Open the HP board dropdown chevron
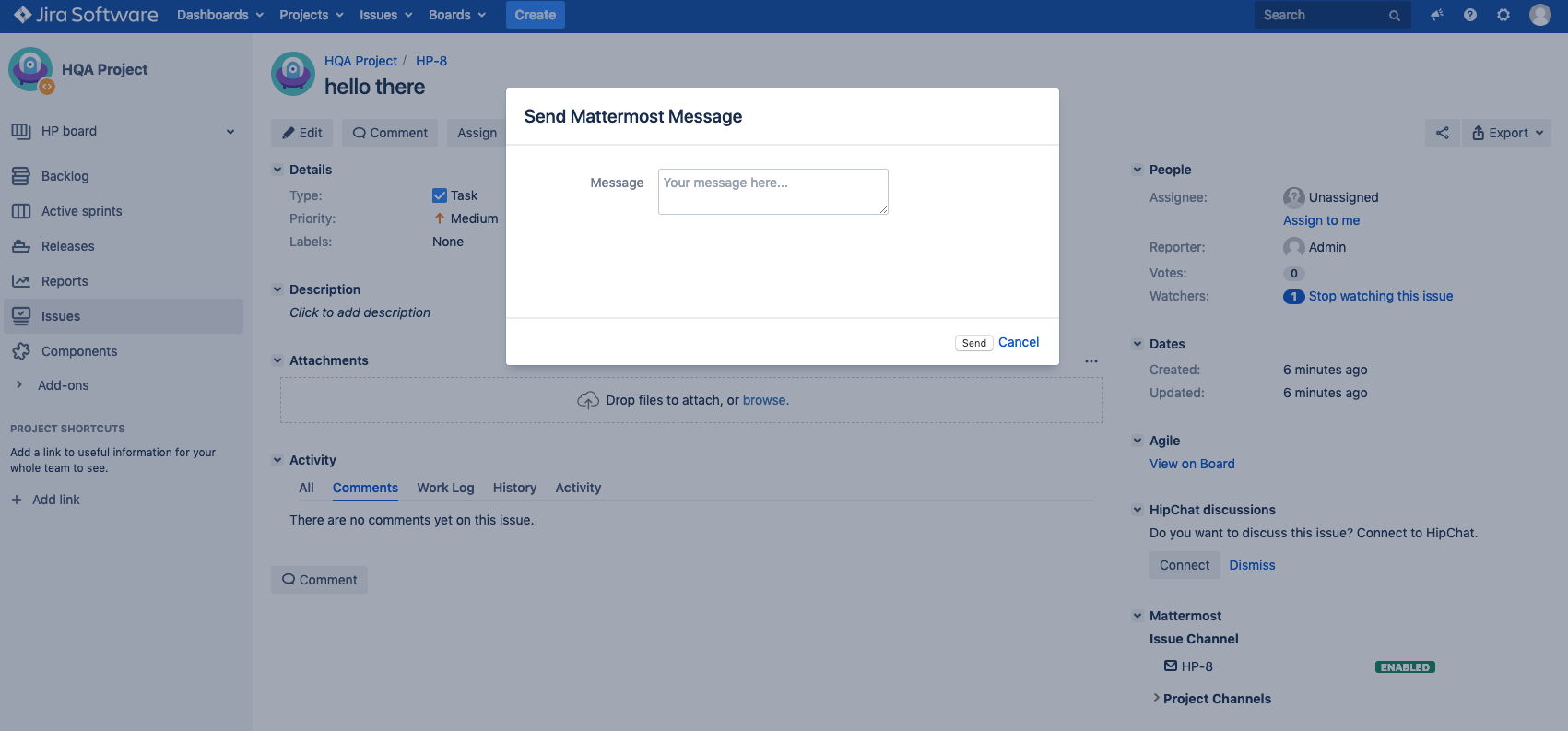Image resolution: width=1568 pixels, height=731 pixels. (230, 132)
